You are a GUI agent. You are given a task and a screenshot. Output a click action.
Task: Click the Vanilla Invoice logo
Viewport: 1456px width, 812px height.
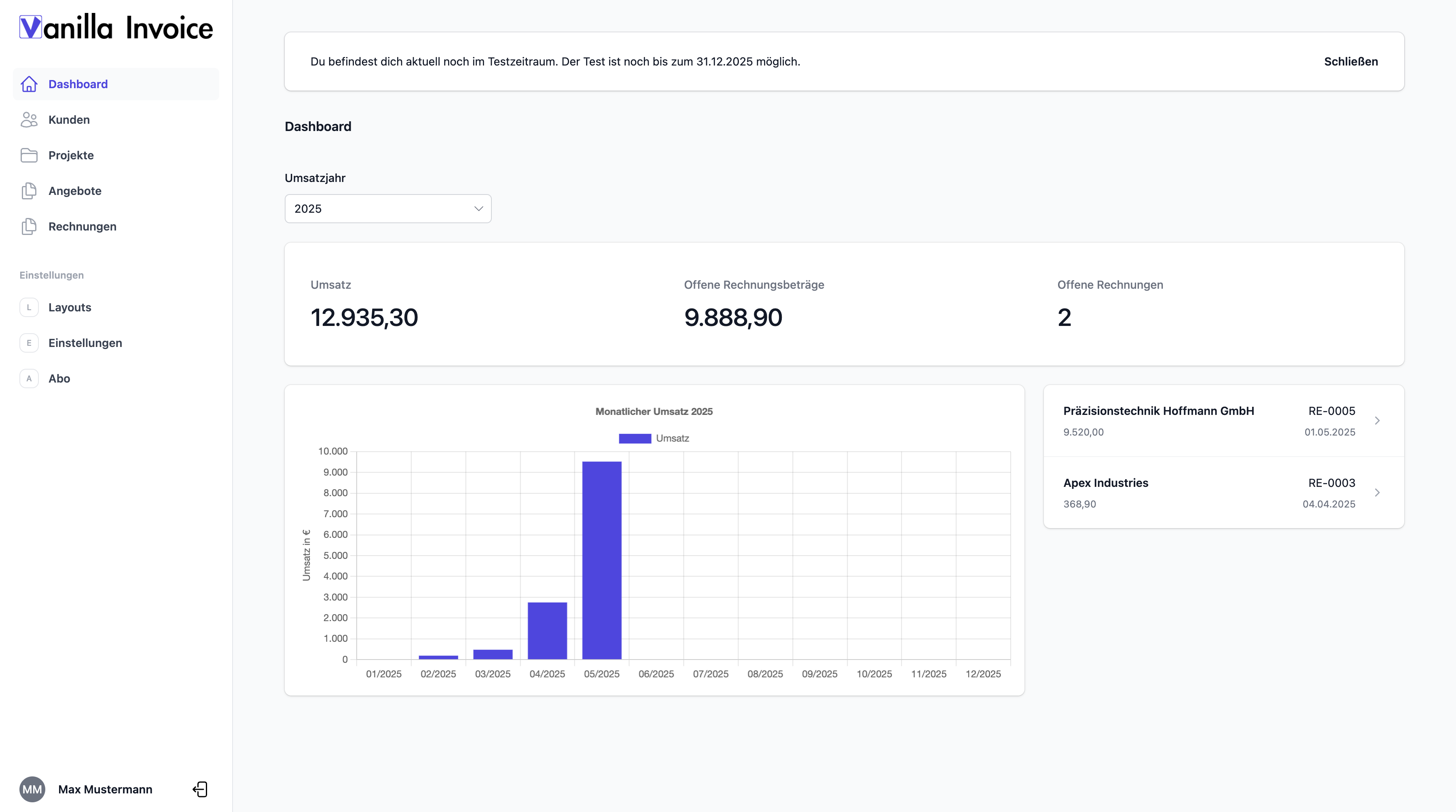(x=116, y=27)
